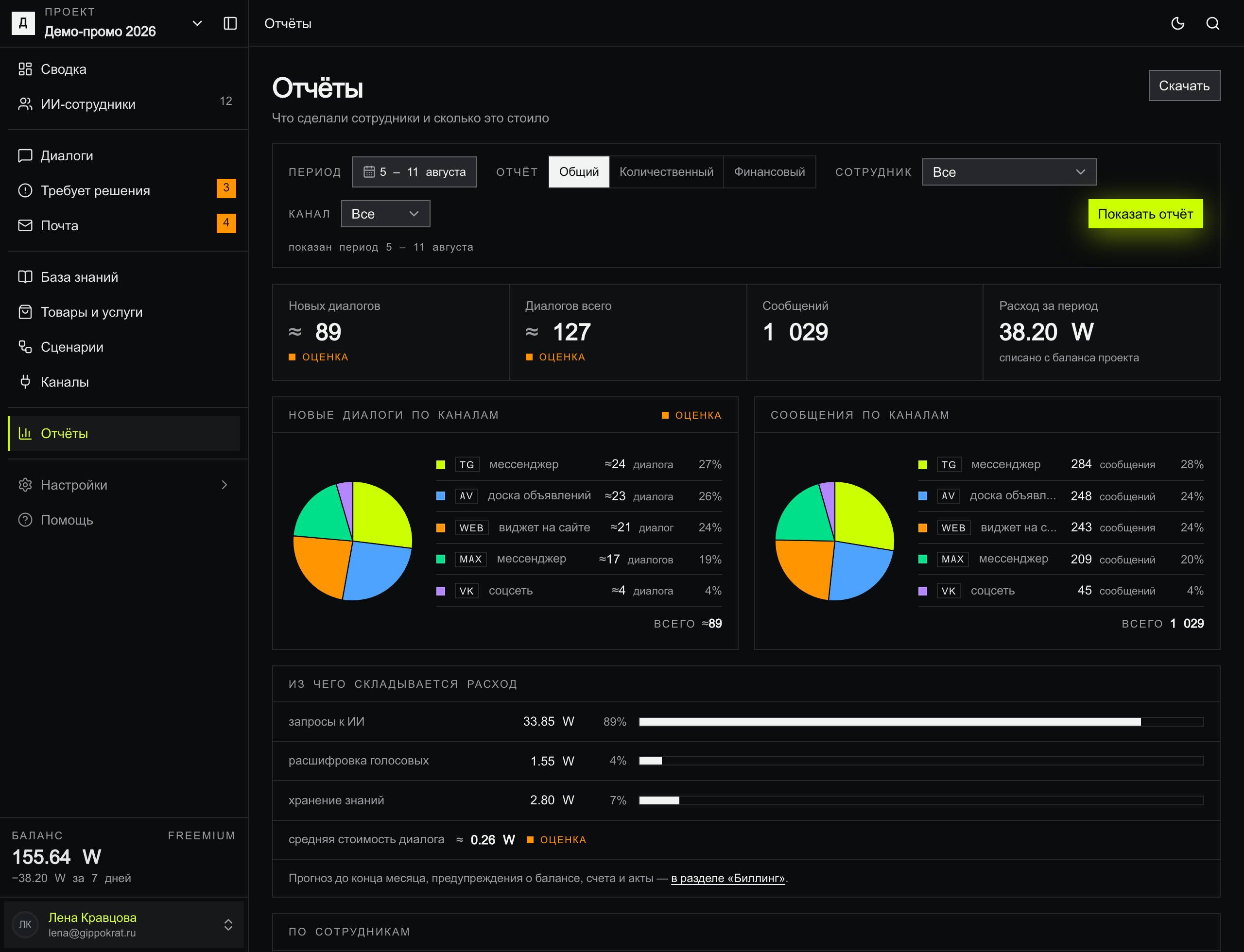Screen dimensions: 1244x952
Task: Switch to the Финансовый report tab
Action: 769,172
